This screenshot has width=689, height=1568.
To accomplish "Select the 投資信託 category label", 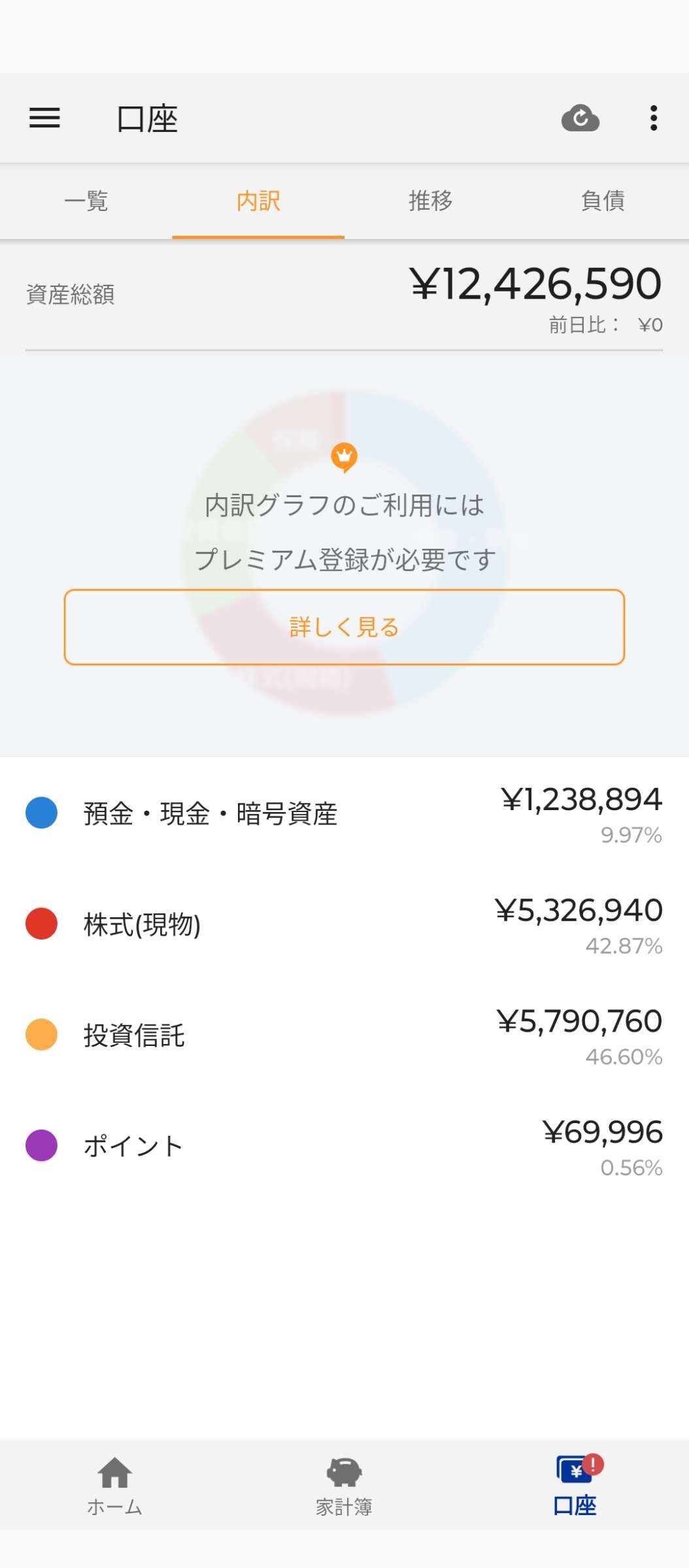I will click(x=134, y=1036).
